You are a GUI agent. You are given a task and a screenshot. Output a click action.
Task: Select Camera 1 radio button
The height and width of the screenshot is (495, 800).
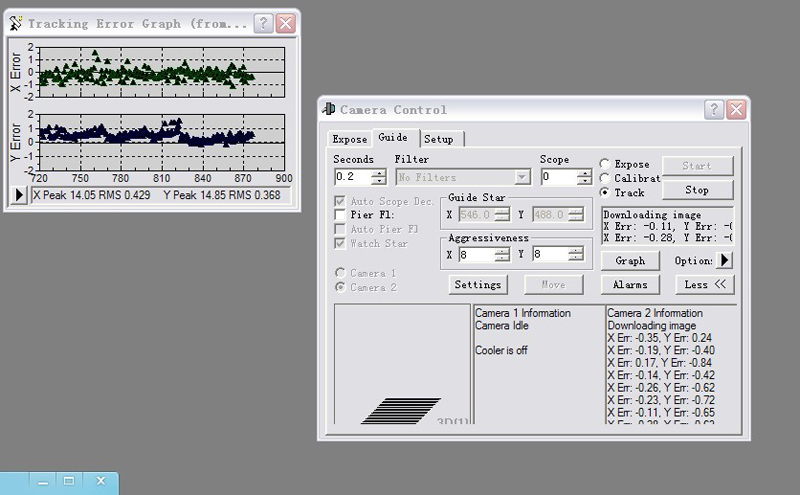340,273
